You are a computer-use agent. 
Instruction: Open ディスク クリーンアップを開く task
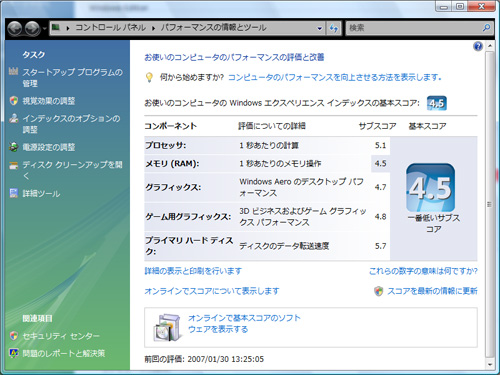tap(72, 170)
